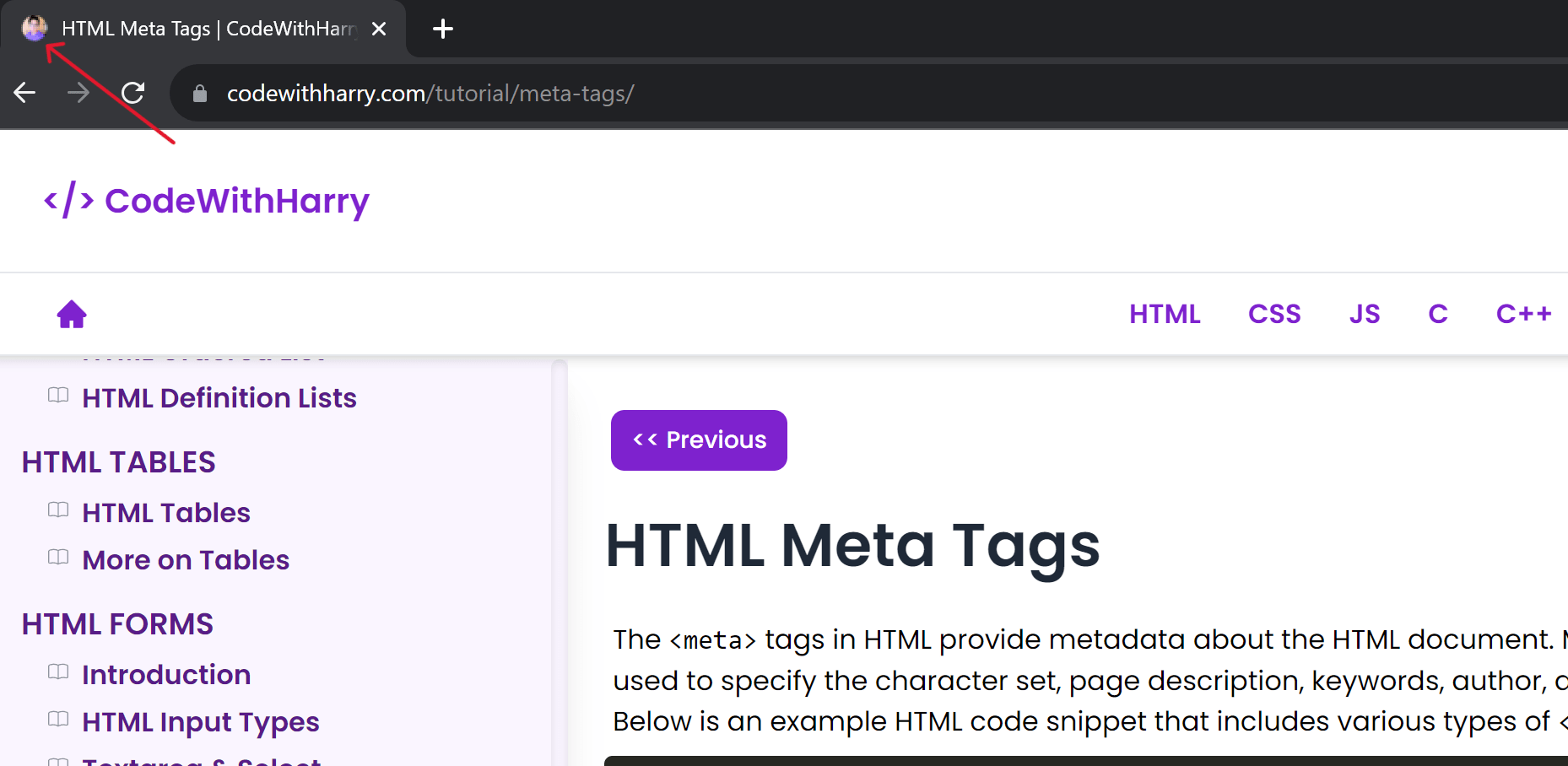Image resolution: width=1568 pixels, height=766 pixels.
Task: Click the HTML Meta Tags page heading
Action: coord(853,546)
